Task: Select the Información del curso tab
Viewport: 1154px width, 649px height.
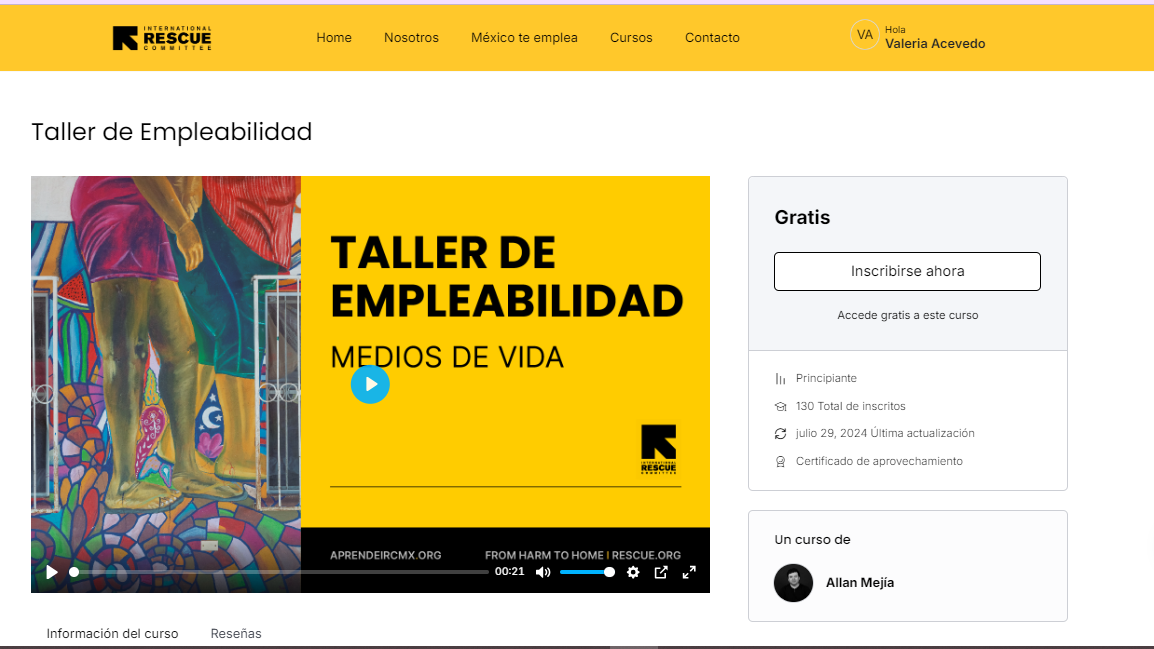Action: click(112, 633)
